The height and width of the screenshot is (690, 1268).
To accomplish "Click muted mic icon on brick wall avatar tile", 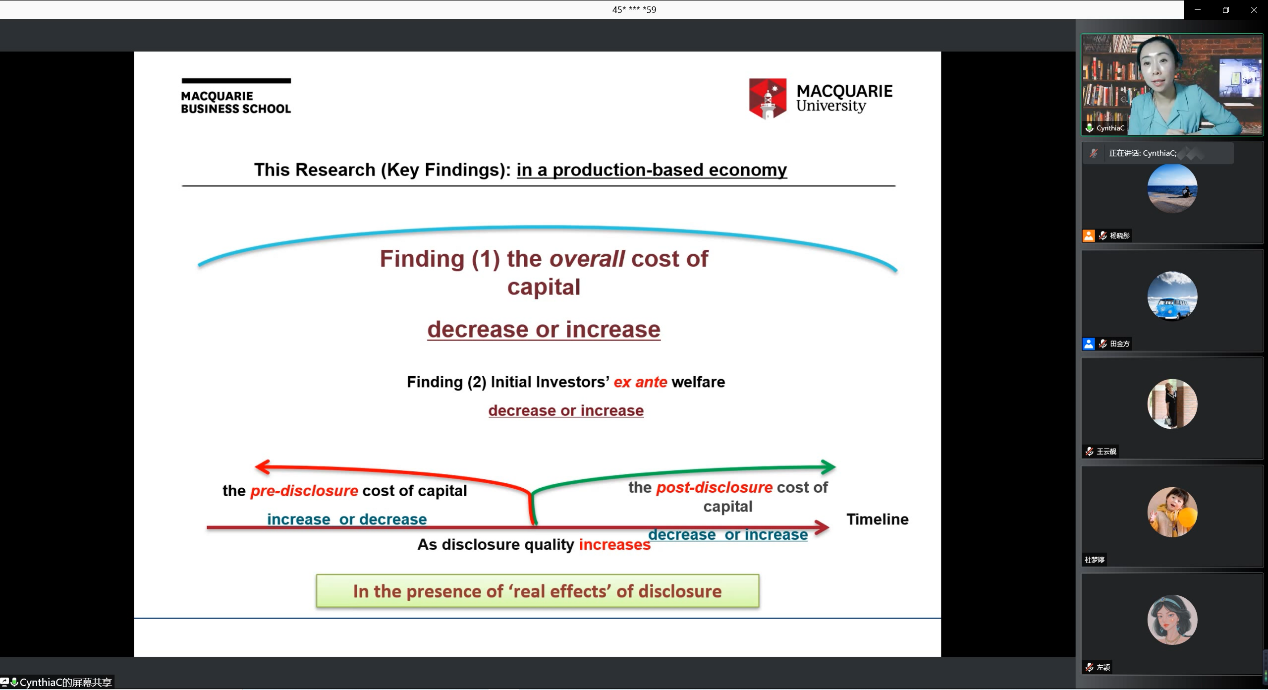I will click(1090, 452).
